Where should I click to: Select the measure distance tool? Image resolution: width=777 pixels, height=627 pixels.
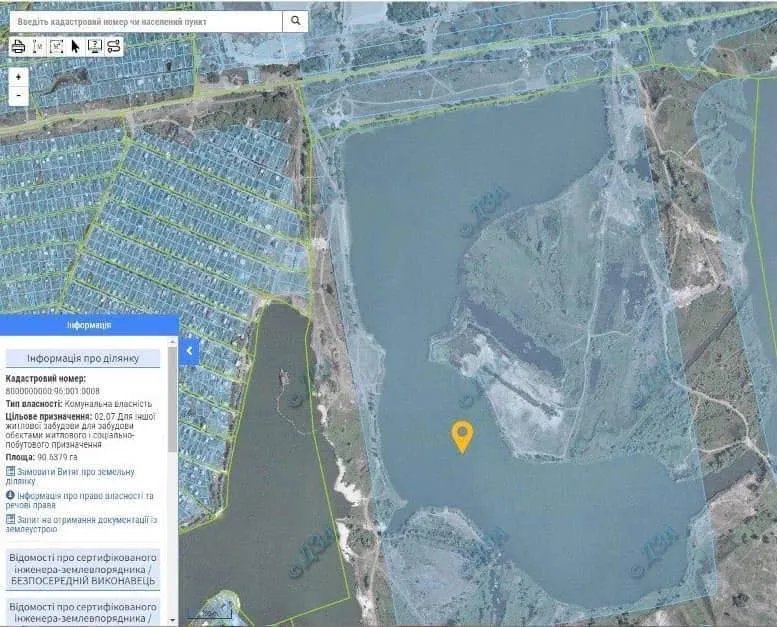(x=38, y=46)
